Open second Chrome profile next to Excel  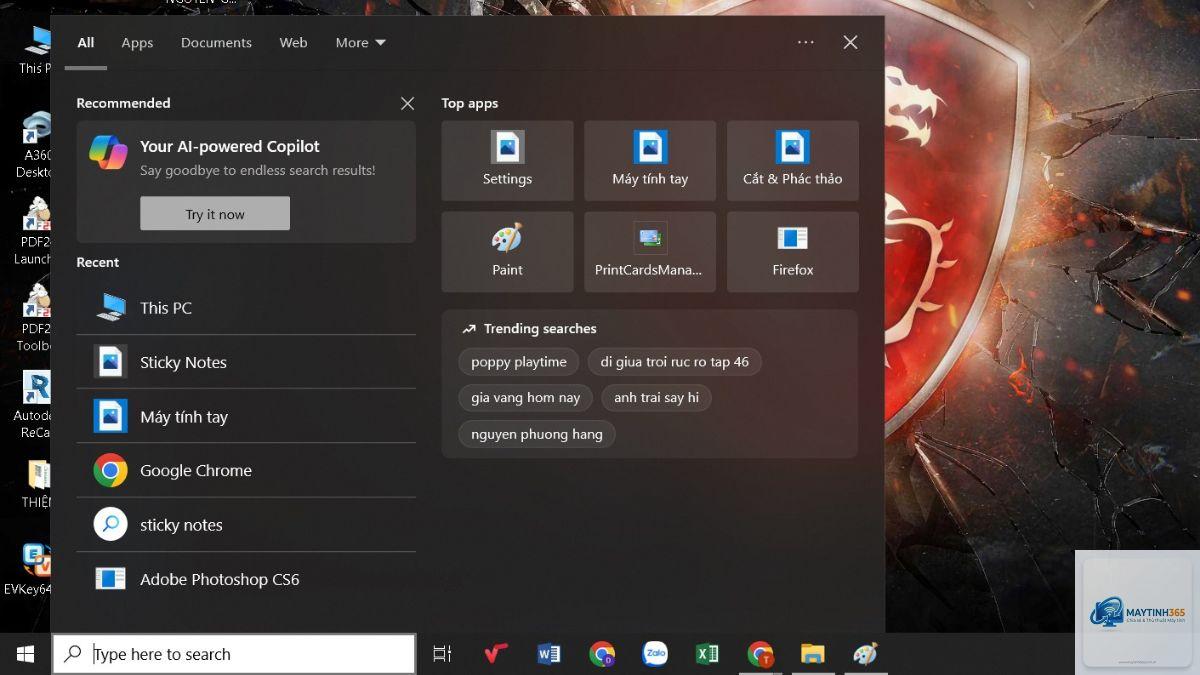point(760,654)
